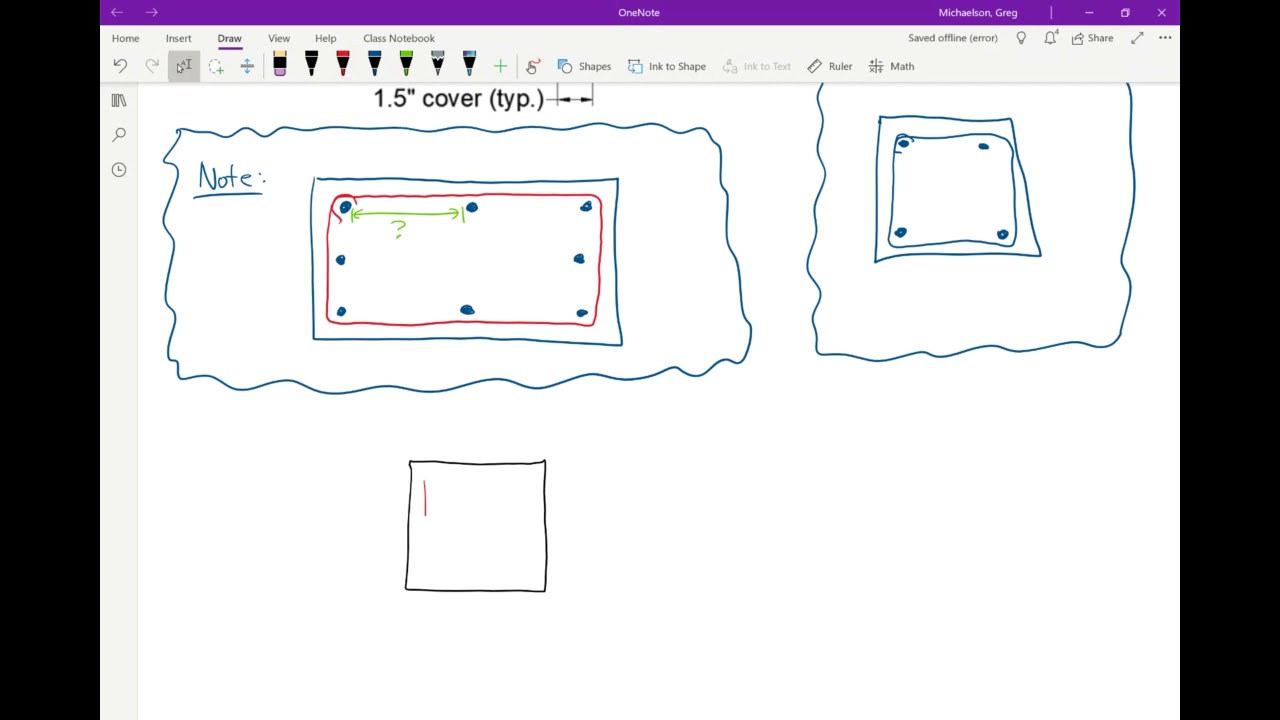Add a new pen with plus icon
The image size is (1280, 720).
tap(500, 66)
